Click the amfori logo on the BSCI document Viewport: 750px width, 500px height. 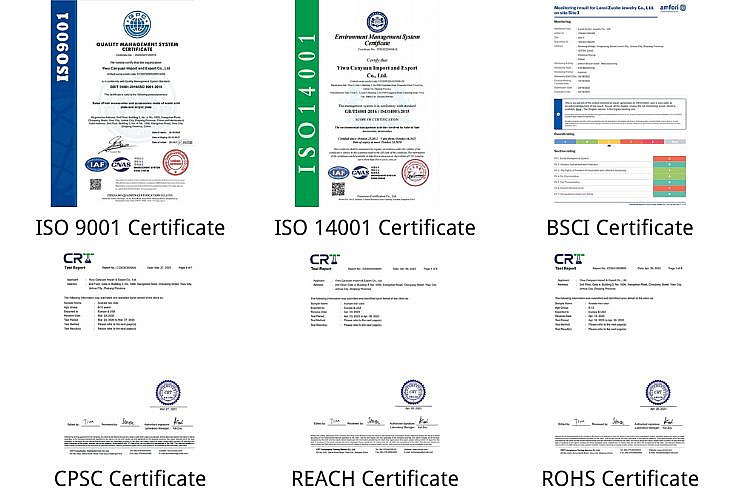coord(673,8)
